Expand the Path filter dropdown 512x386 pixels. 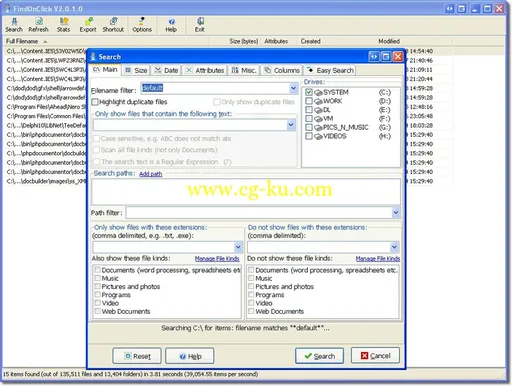[396, 213]
